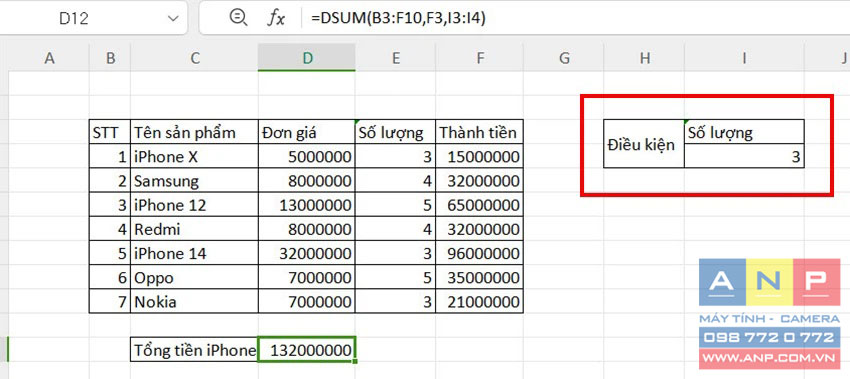Click the 65000000 total cell
850x379 pixels.
tap(479, 205)
